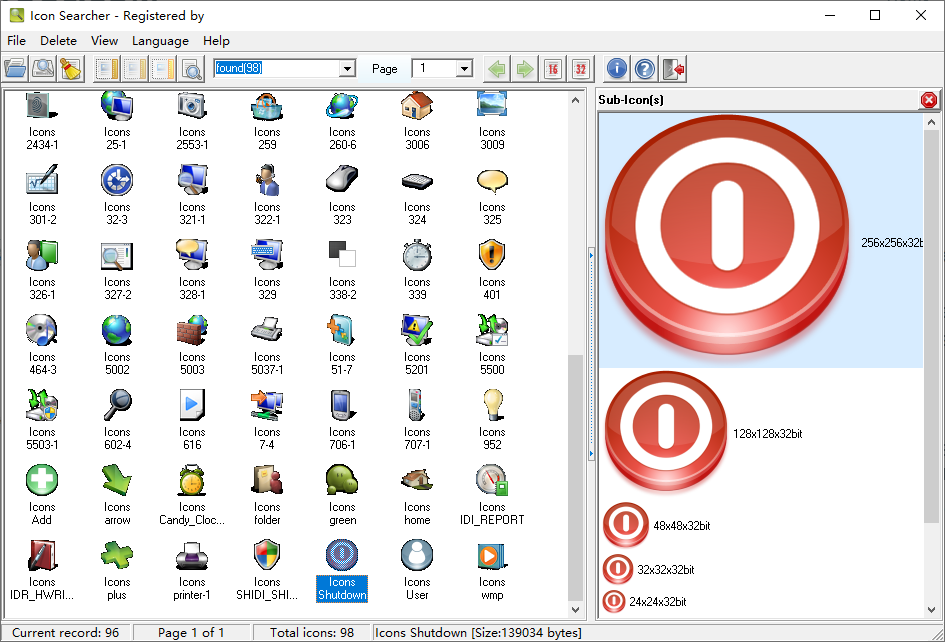This screenshot has width=945, height=642.
Task: Open the Delete menu
Action: [58, 40]
